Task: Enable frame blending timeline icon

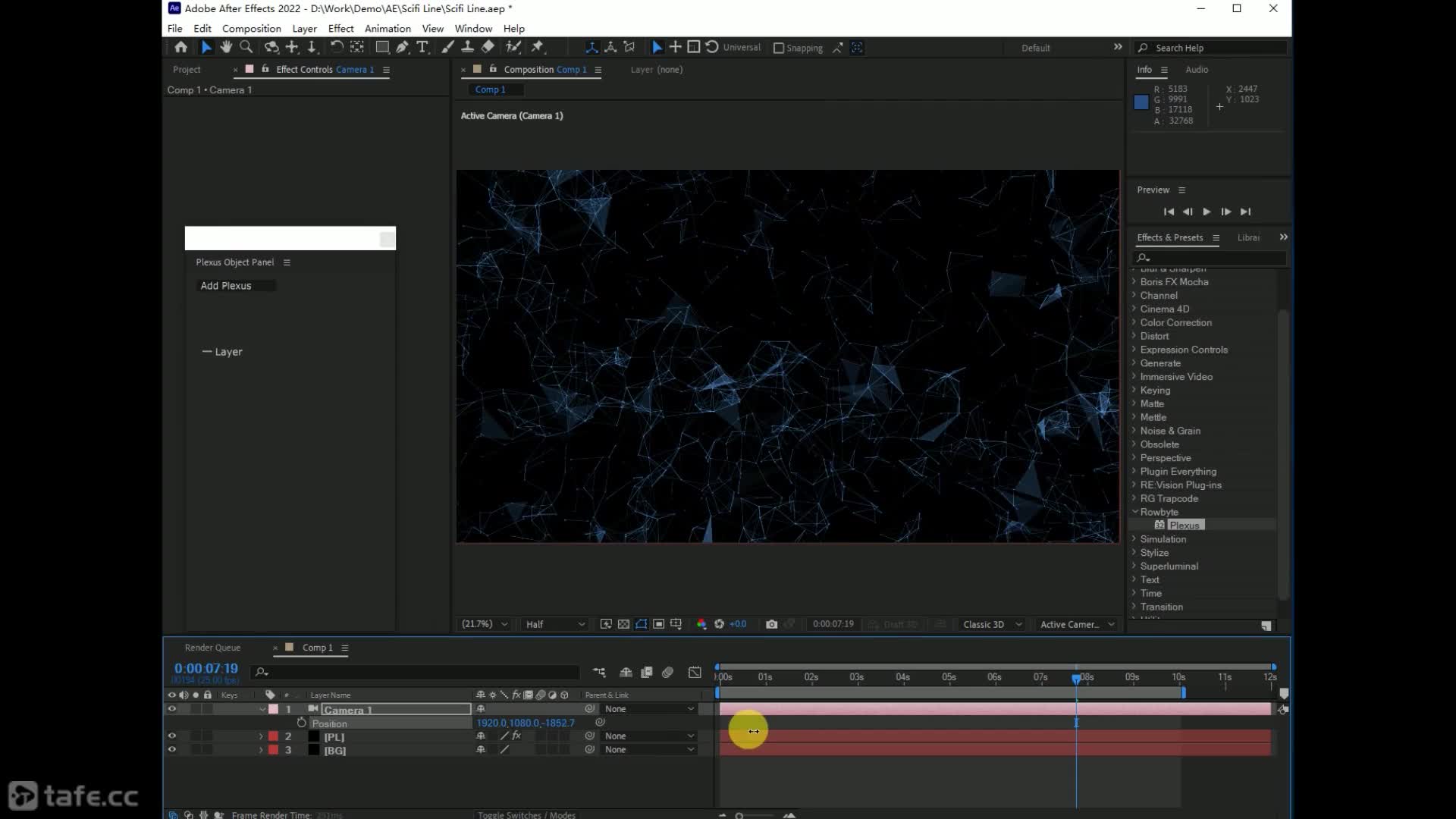Action: (647, 672)
